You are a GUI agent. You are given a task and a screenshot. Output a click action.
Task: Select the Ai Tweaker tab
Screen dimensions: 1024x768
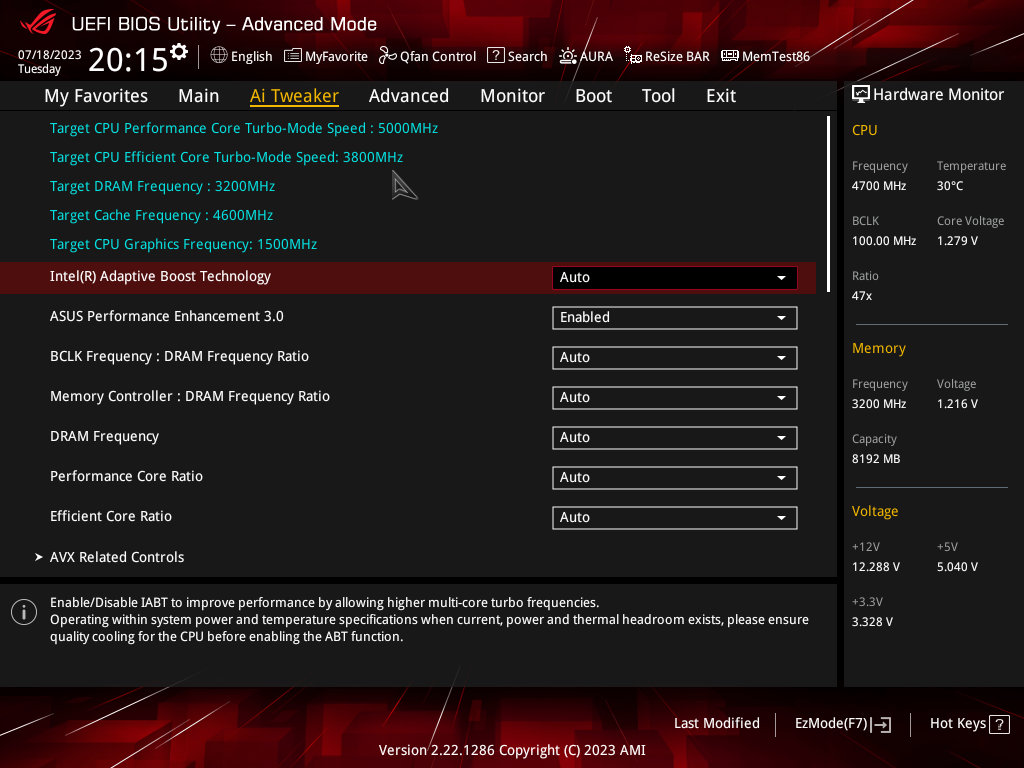pos(294,96)
